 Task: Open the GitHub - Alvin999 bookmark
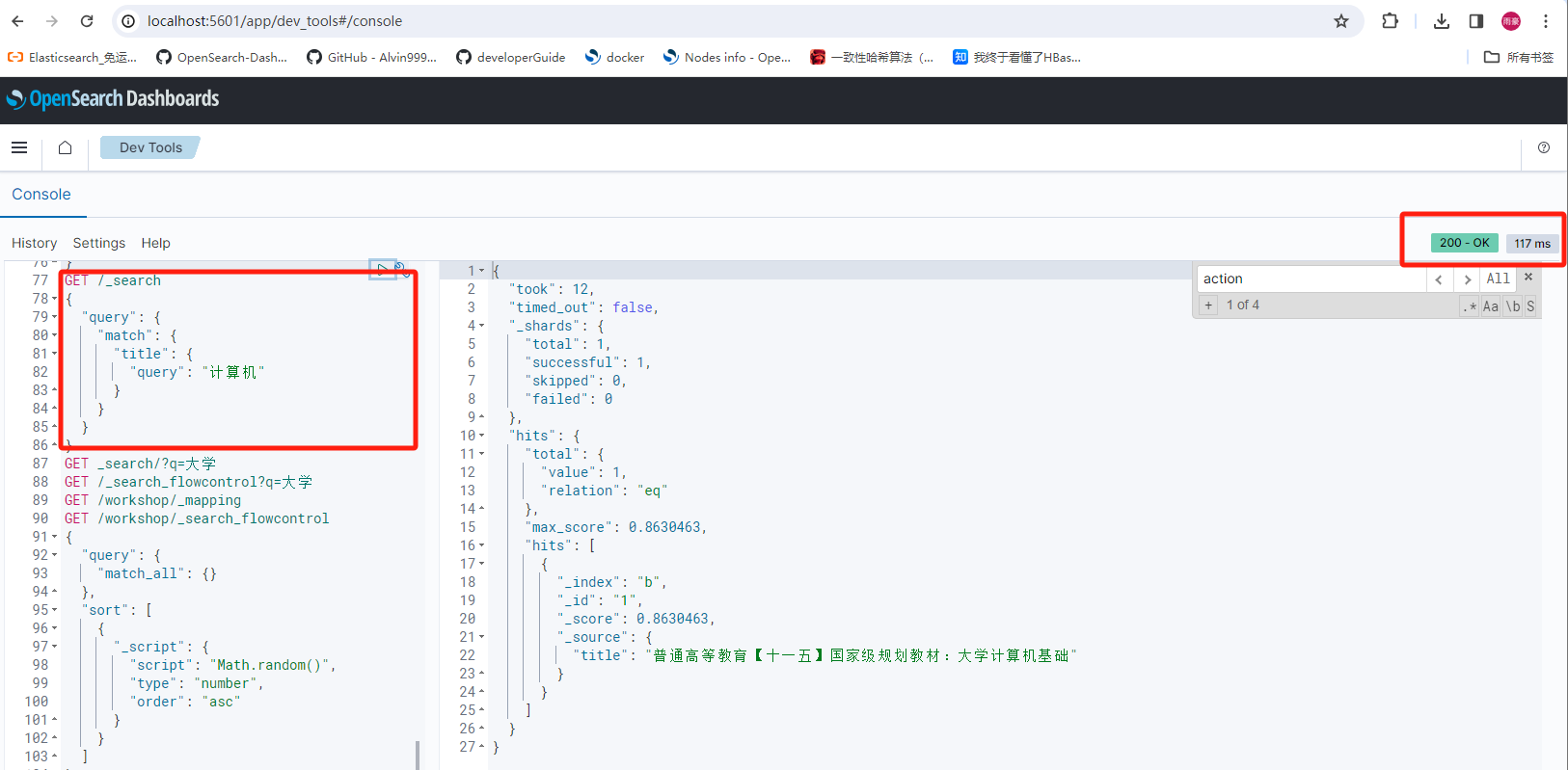coord(371,58)
